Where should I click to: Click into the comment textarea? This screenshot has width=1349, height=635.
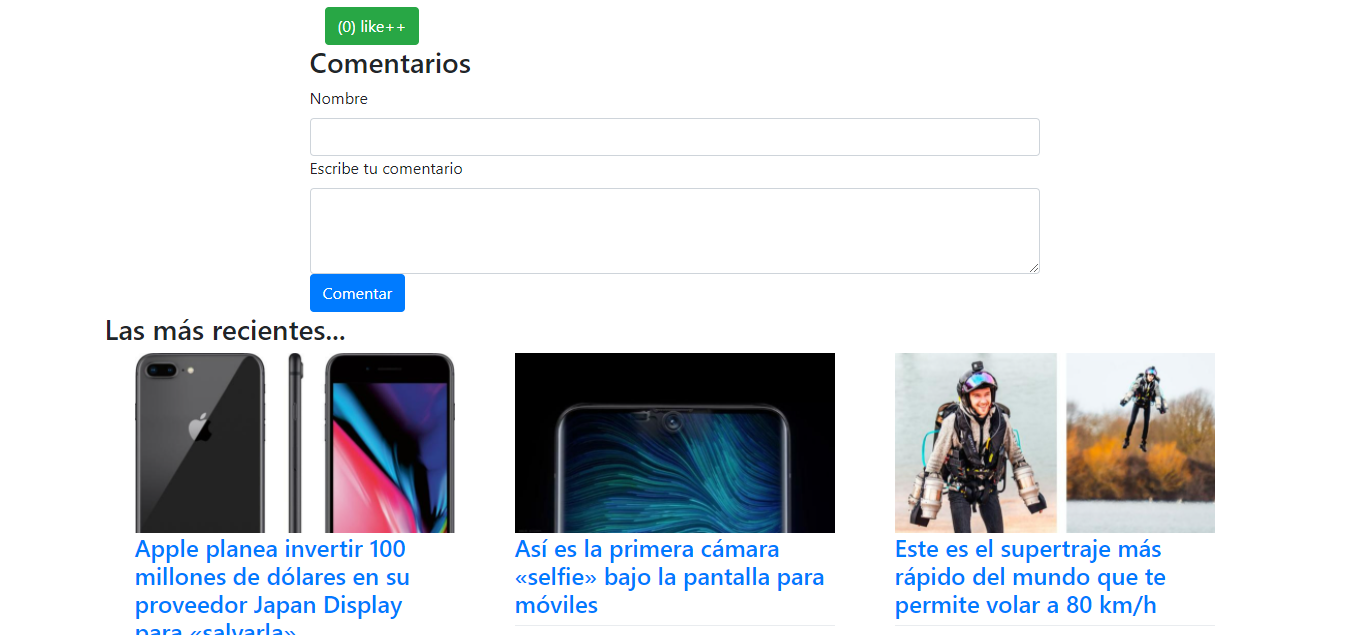[x=675, y=231]
